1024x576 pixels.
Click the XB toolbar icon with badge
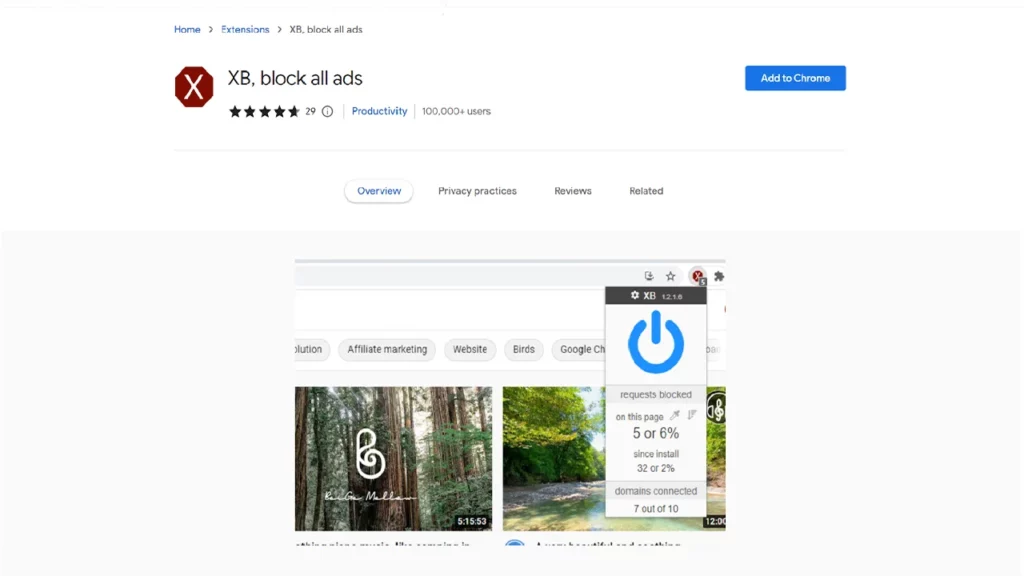click(x=698, y=277)
